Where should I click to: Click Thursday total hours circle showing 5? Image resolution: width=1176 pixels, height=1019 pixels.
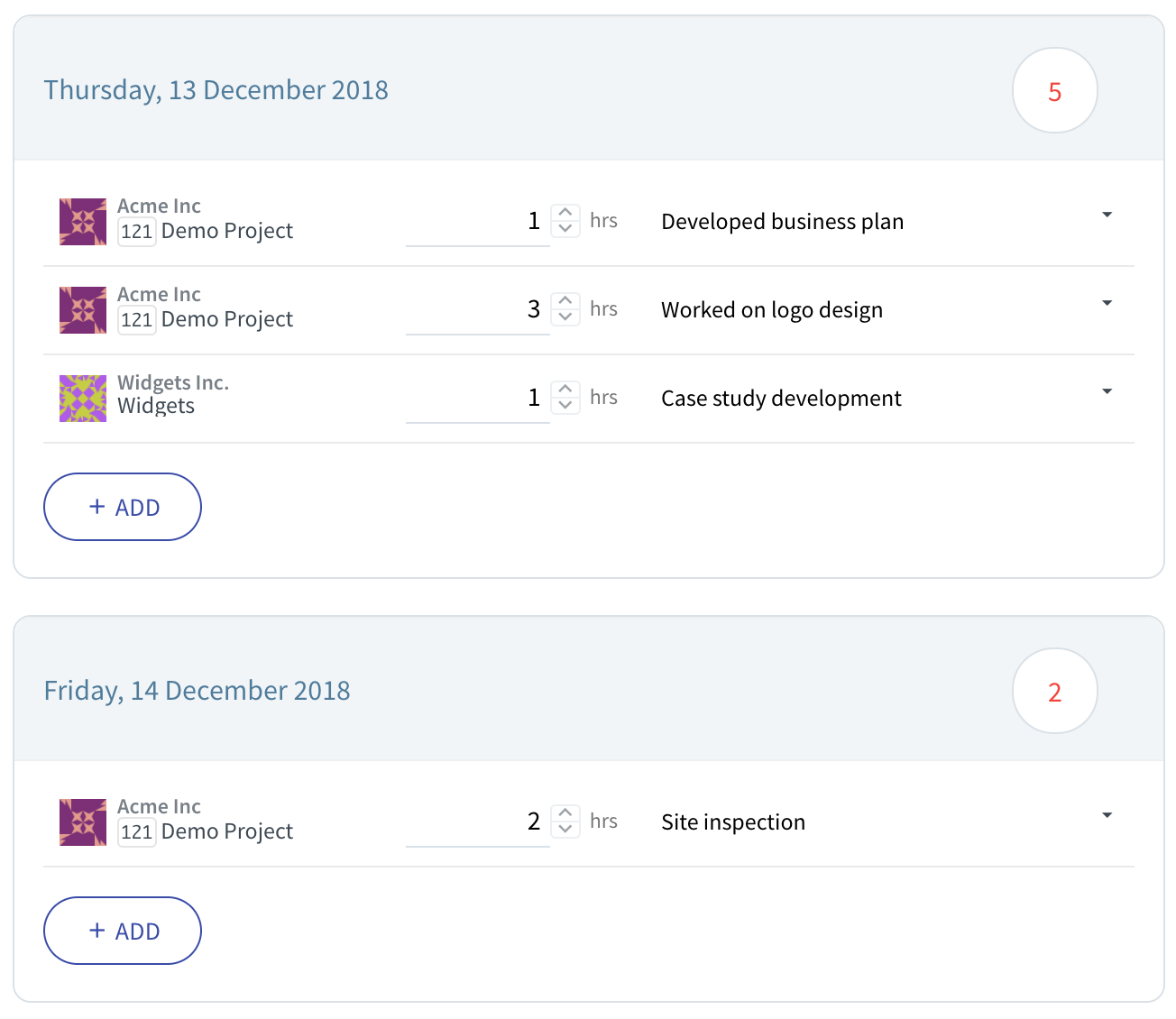[1055, 90]
